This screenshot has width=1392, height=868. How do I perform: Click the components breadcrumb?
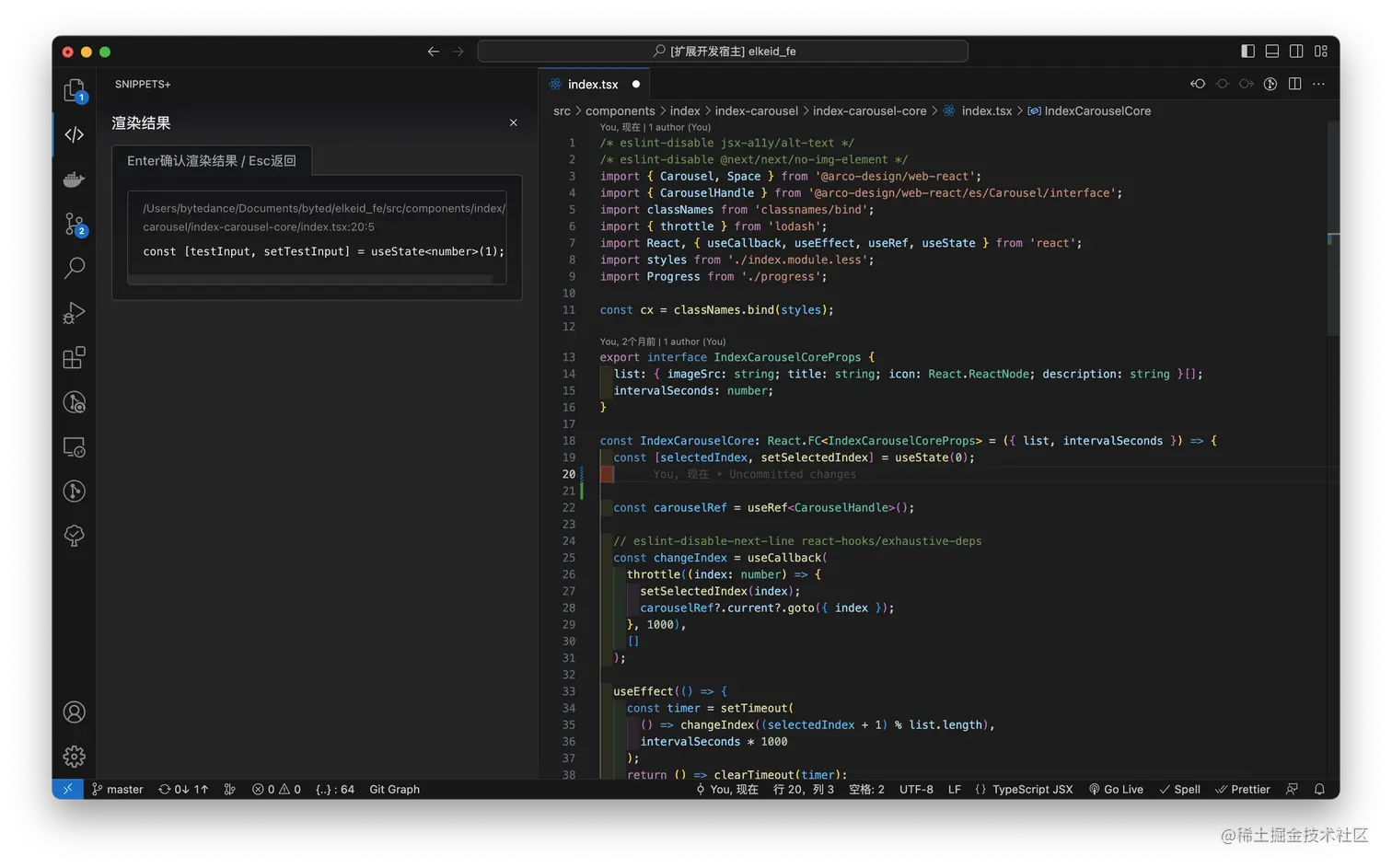tap(620, 110)
